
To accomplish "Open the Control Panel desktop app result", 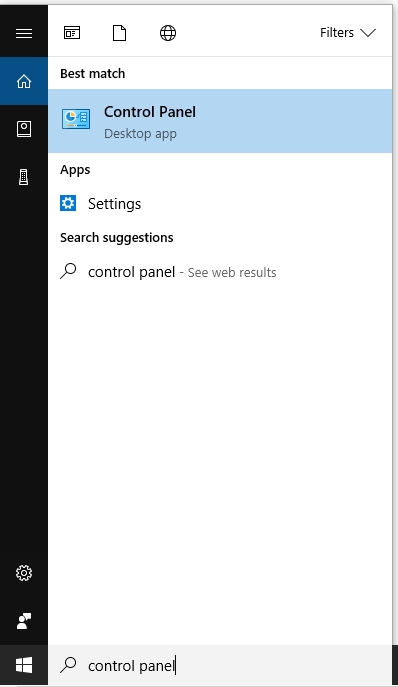I will pyautogui.click(x=220, y=121).
